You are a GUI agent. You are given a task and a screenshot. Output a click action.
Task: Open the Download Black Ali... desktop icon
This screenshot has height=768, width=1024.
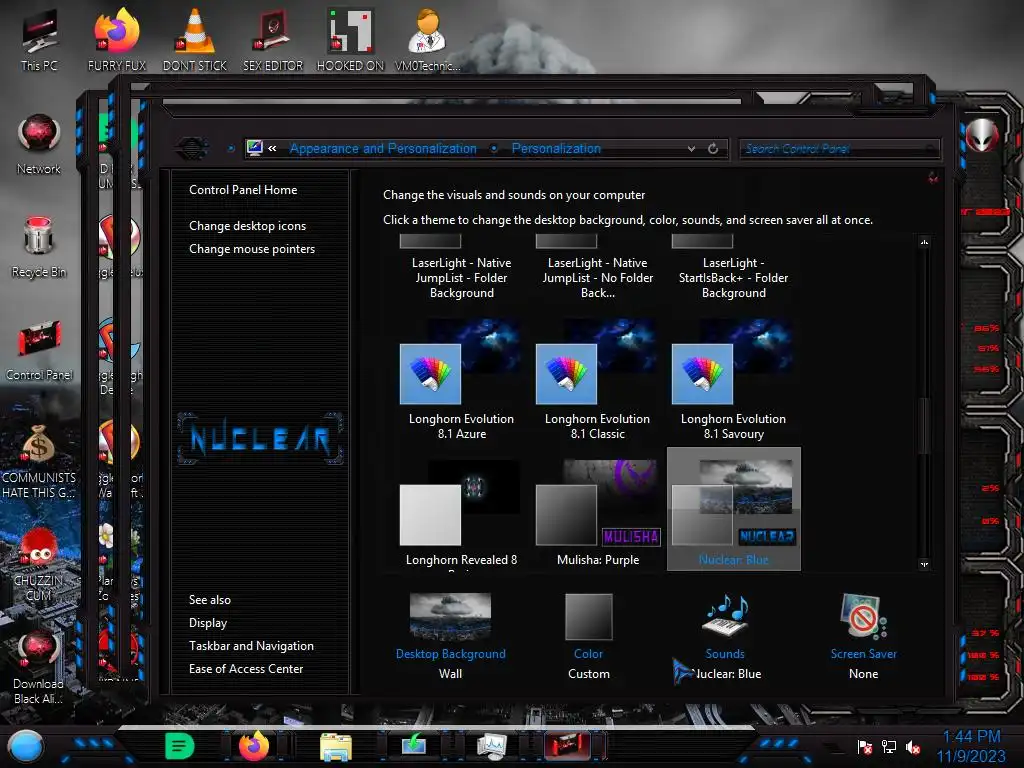(39, 667)
